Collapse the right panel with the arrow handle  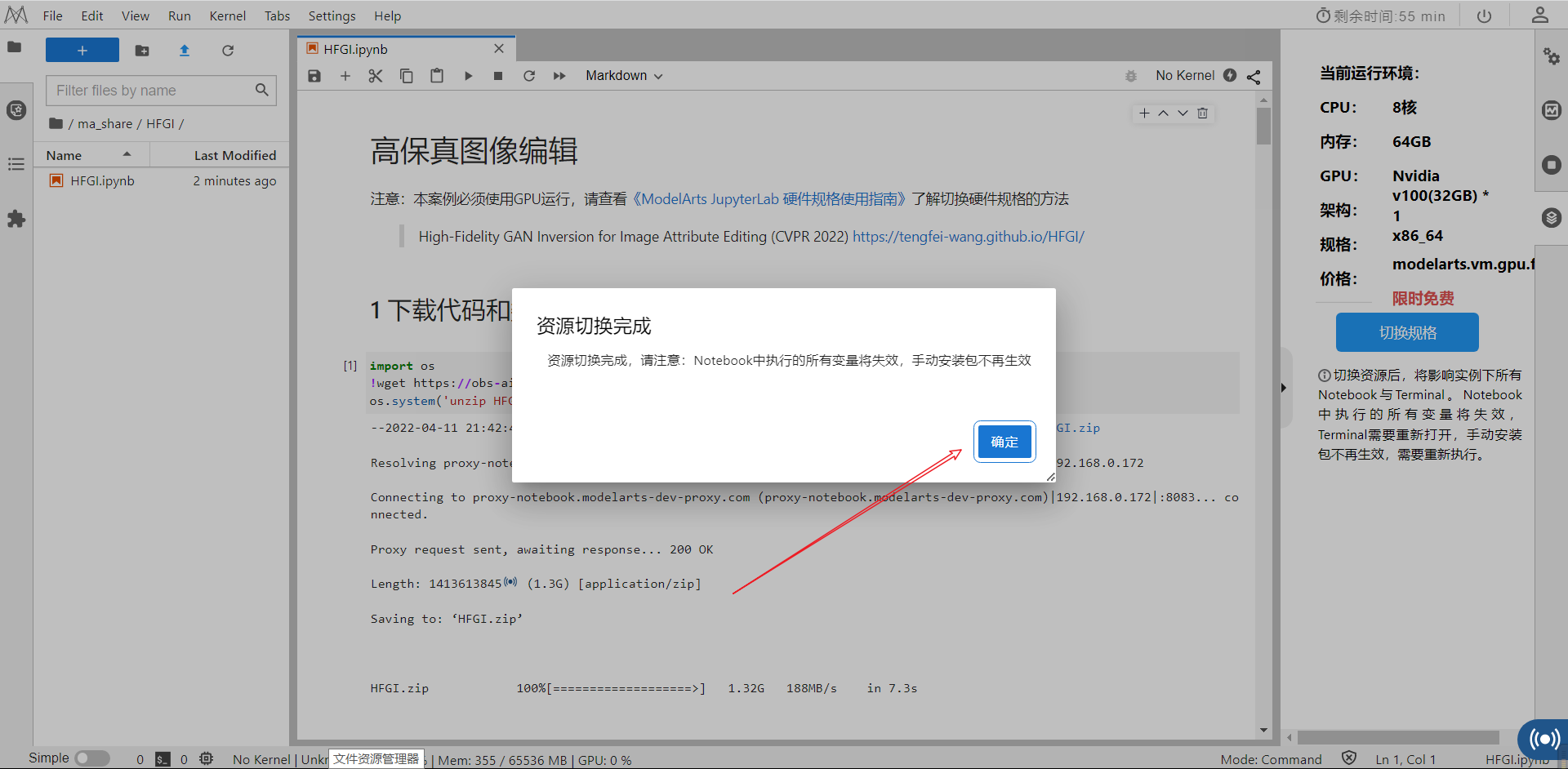coord(1285,388)
